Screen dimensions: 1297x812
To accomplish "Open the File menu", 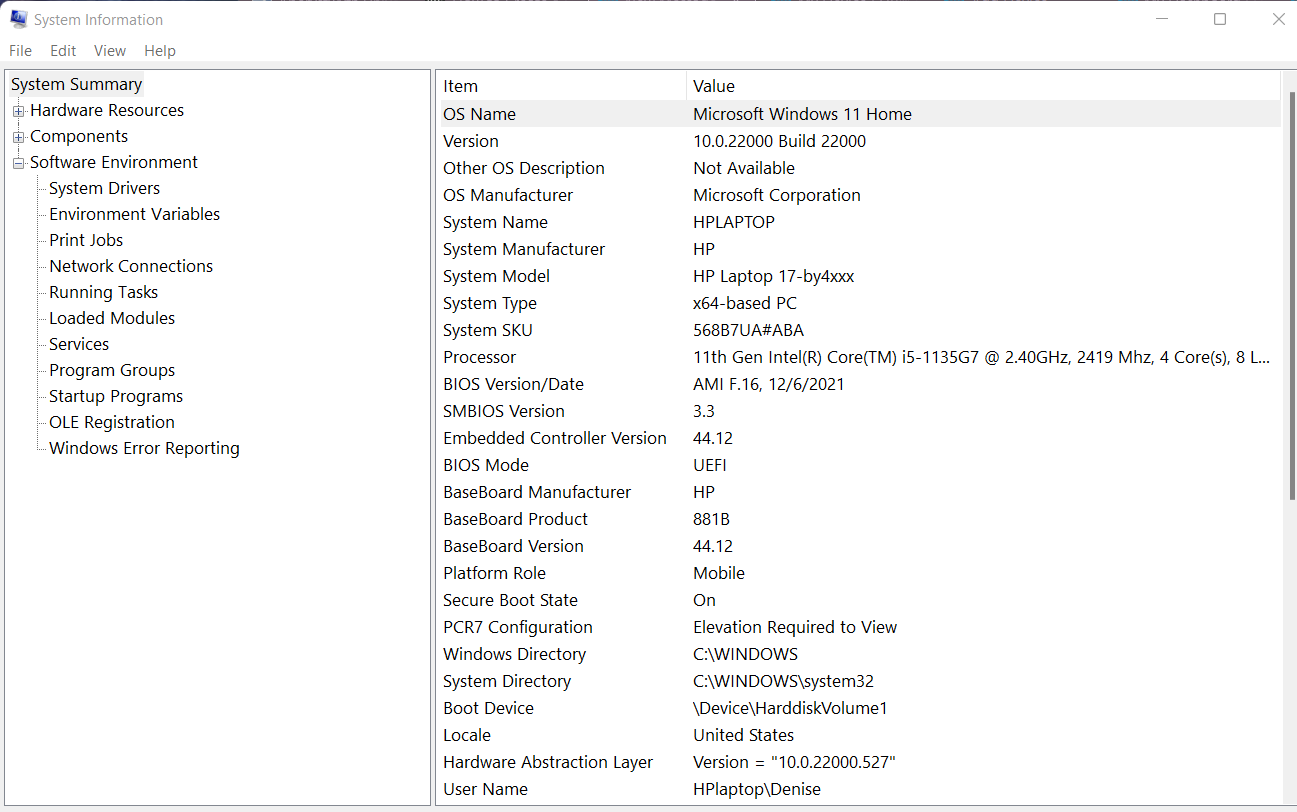I will pos(20,51).
